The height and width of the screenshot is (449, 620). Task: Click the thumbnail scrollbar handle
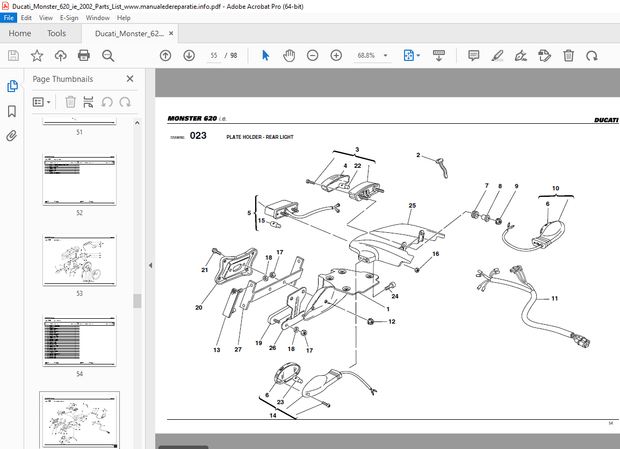pos(137,301)
